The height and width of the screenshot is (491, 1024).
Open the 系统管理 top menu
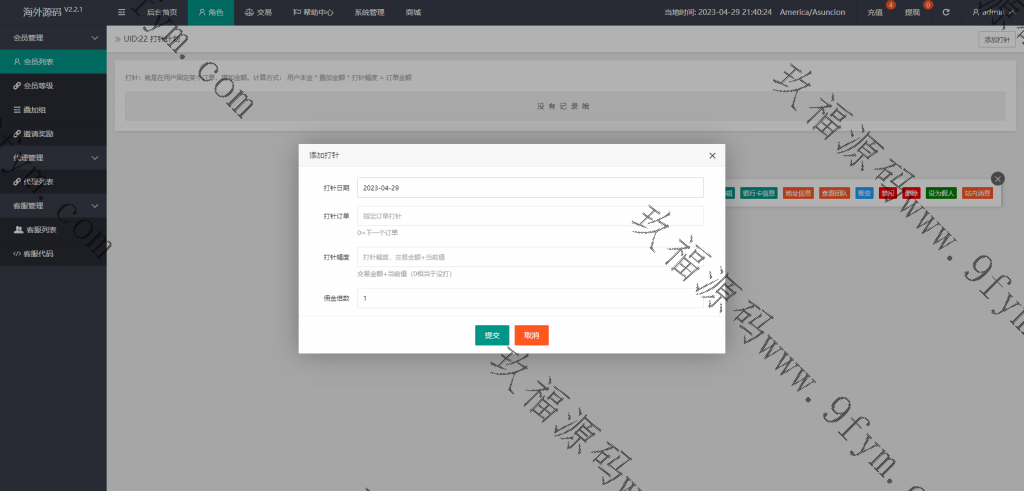pyautogui.click(x=369, y=13)
